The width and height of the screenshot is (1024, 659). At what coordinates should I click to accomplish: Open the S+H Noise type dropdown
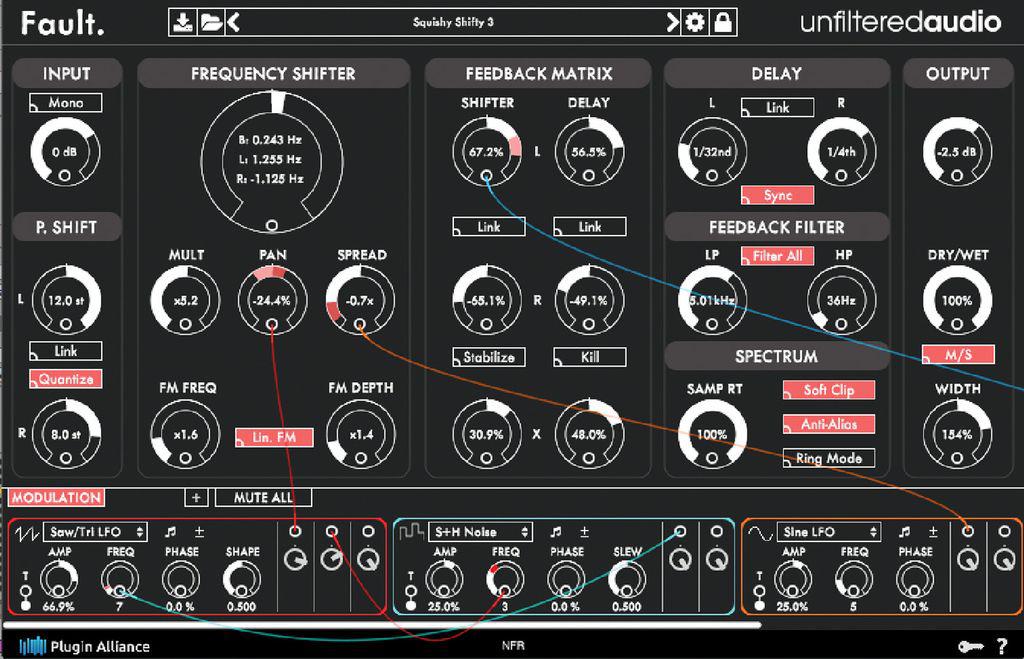pyautogui.click(x=481, y=532)
